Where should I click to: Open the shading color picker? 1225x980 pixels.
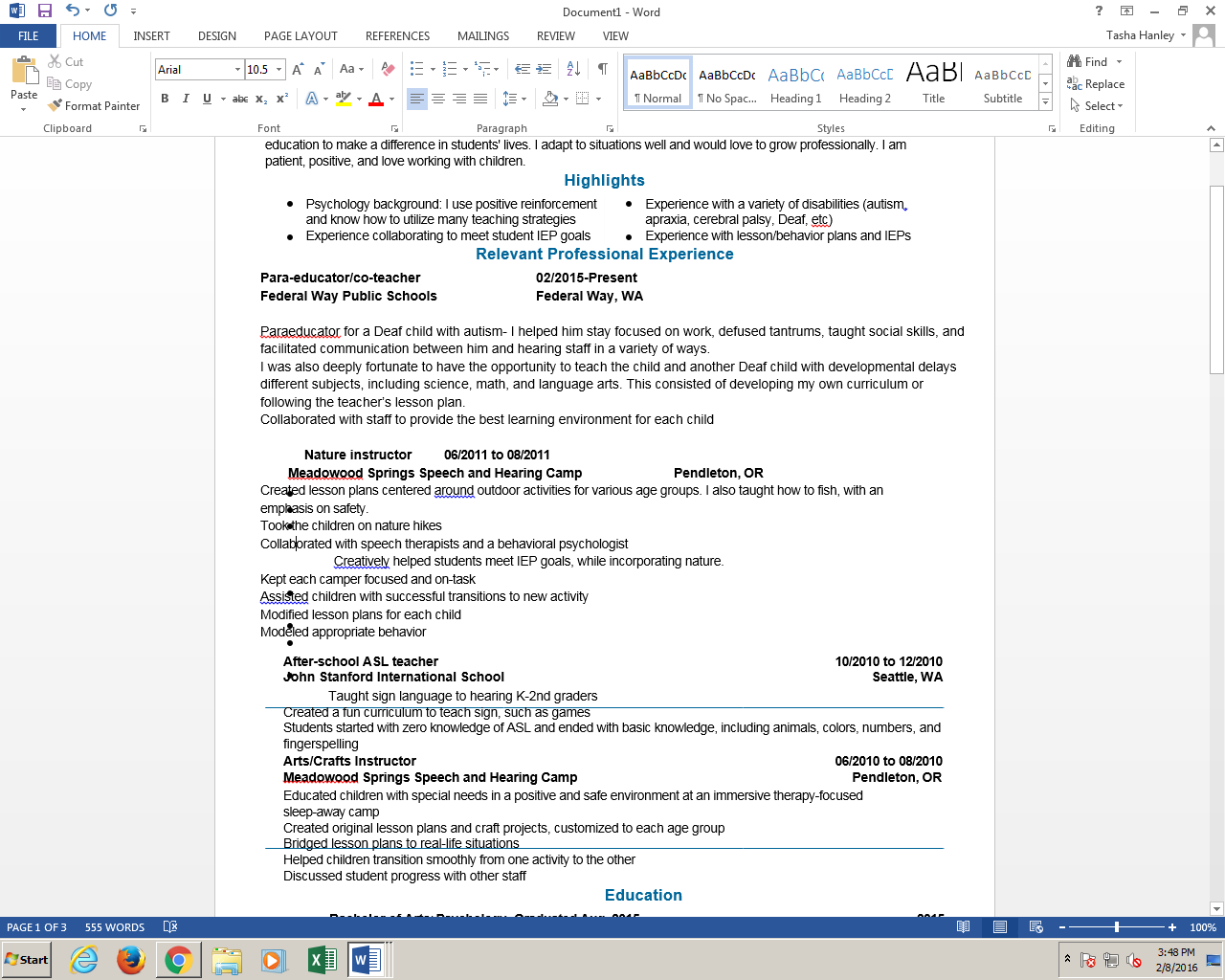click(x=550, y=99)
